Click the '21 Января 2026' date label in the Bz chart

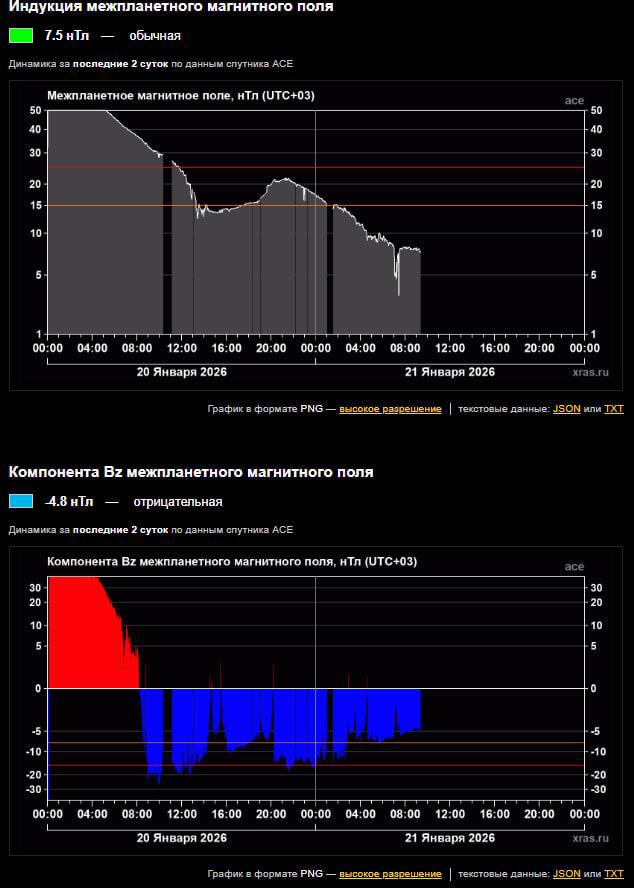[x=449, y=837]
